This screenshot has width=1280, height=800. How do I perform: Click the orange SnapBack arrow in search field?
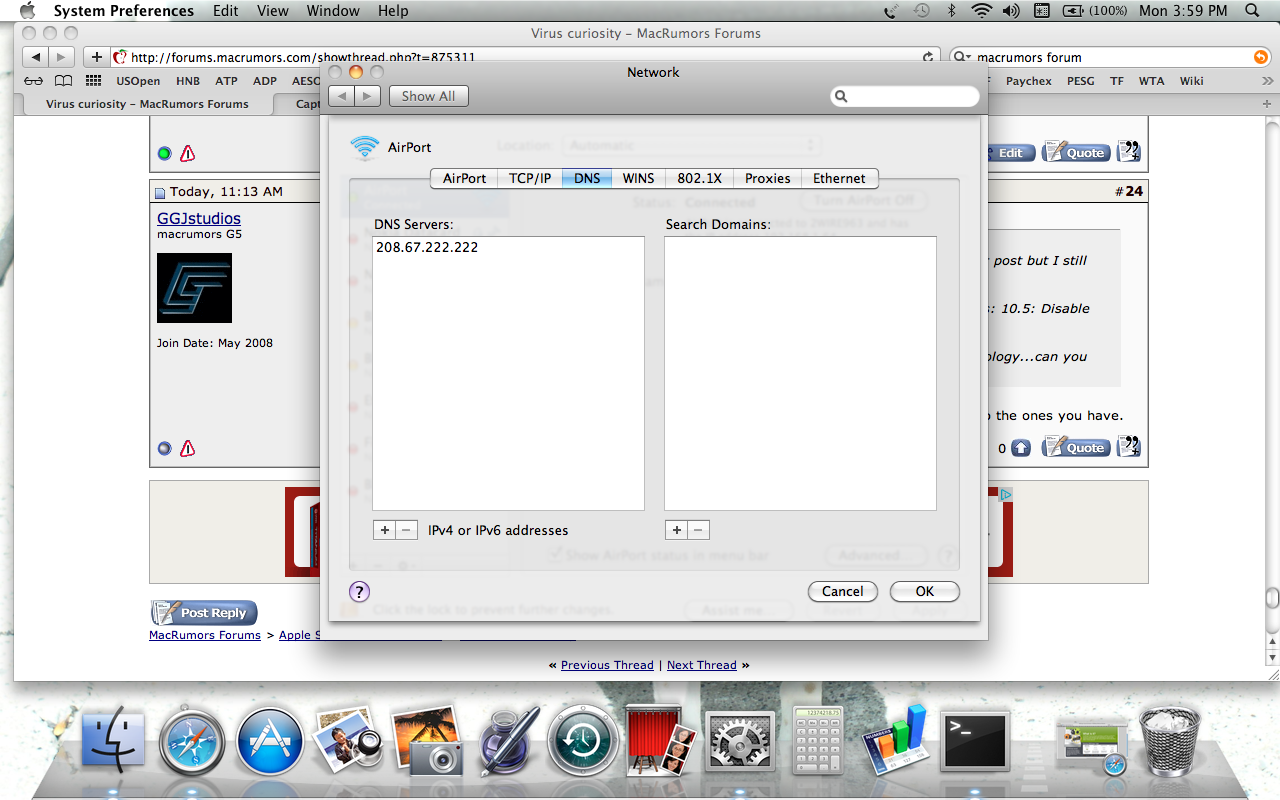1261,57
